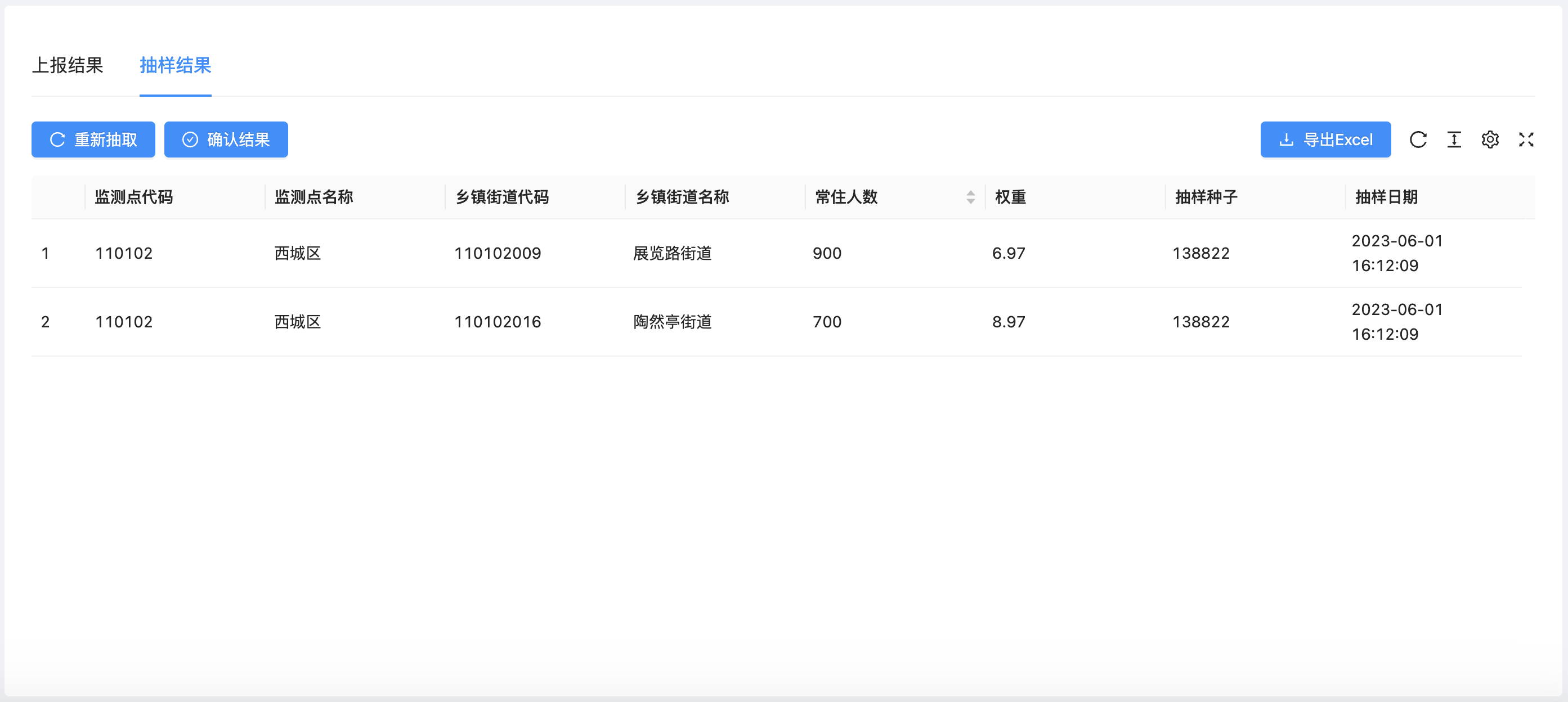The width and height of the screenshot is (1568, 702).
Task: Select the 抽样结果 tab
Action: coord(175,65)
